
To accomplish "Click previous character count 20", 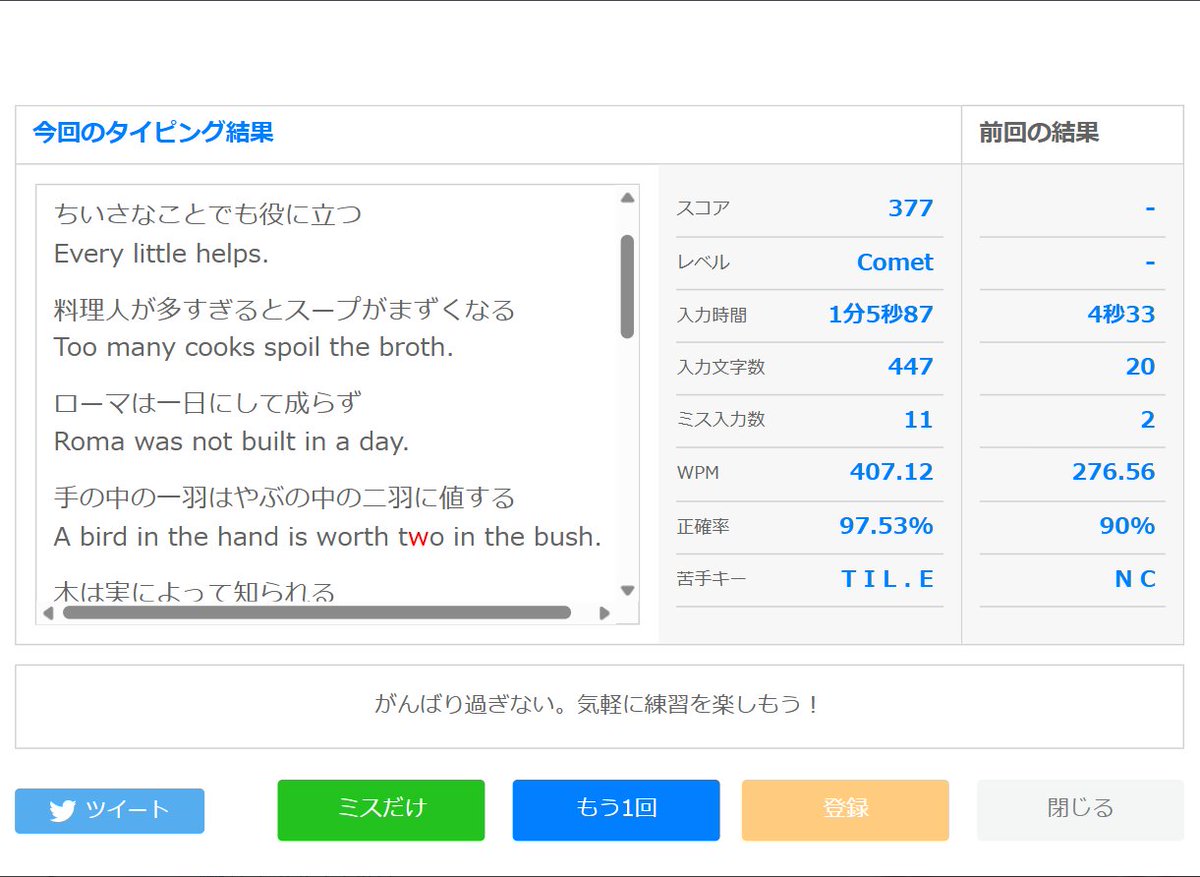I will tap(1140, 367).
